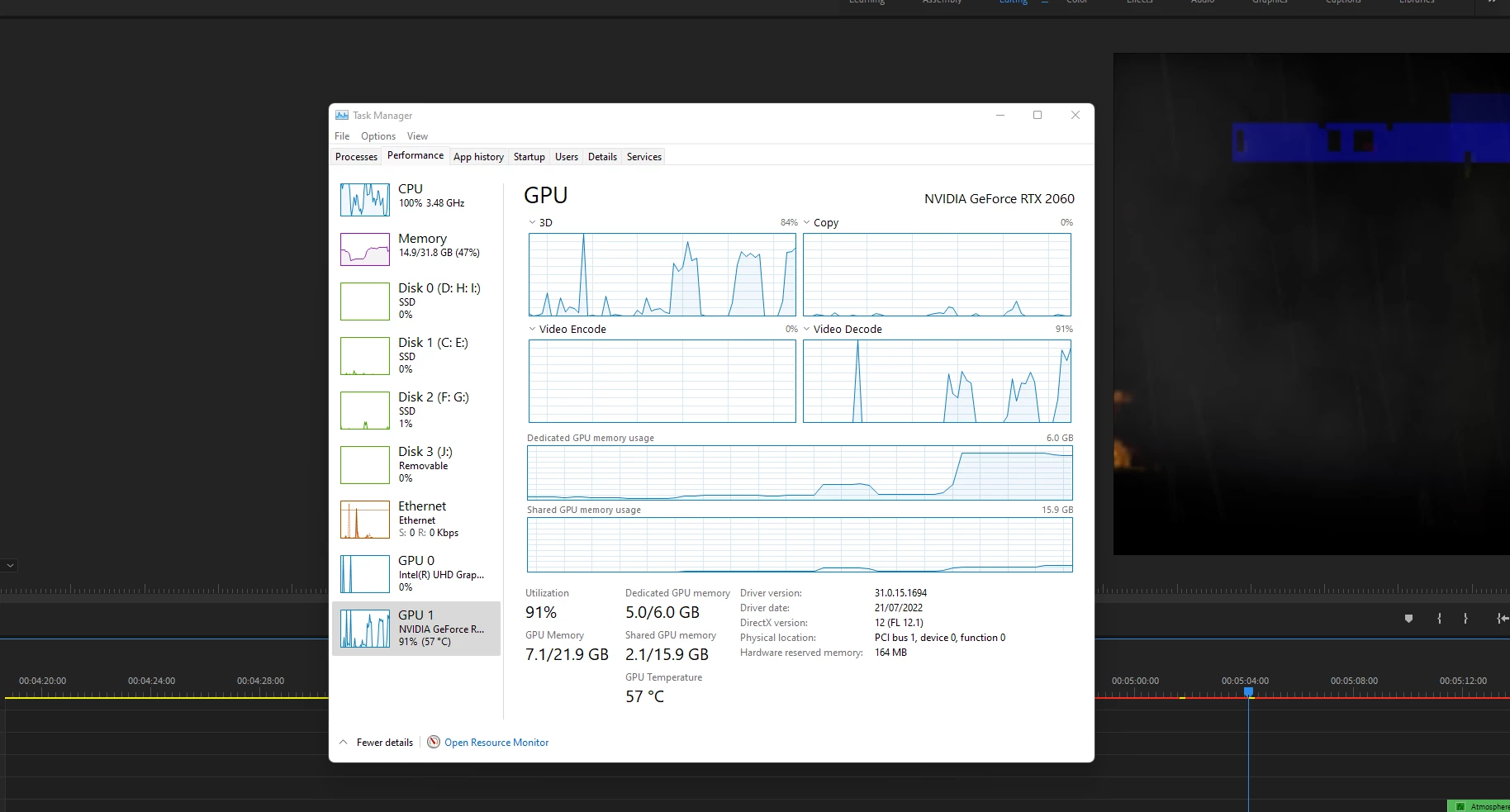
Task: Click the CPU usage graph thumbnail
Action: pos(365,200)
